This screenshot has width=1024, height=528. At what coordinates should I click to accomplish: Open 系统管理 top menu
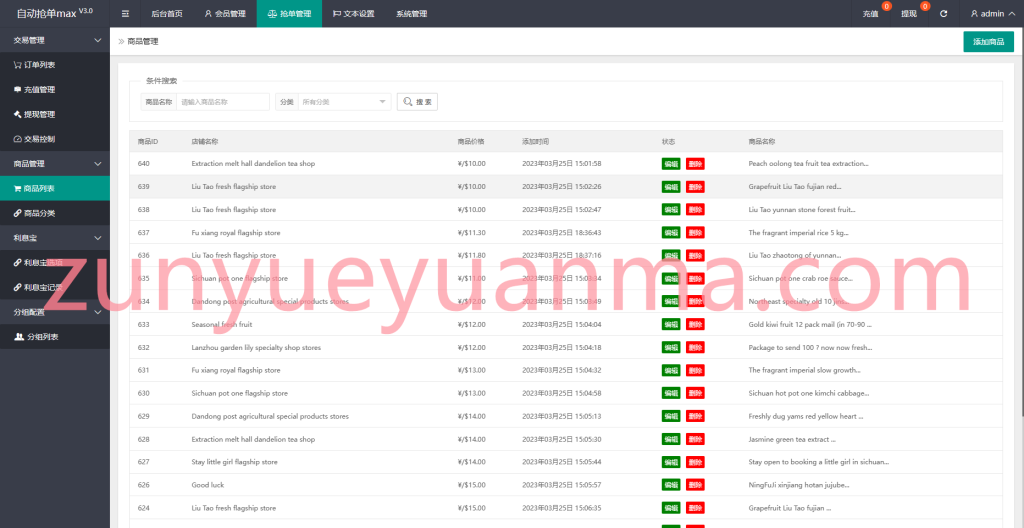(x=411, y=14)
